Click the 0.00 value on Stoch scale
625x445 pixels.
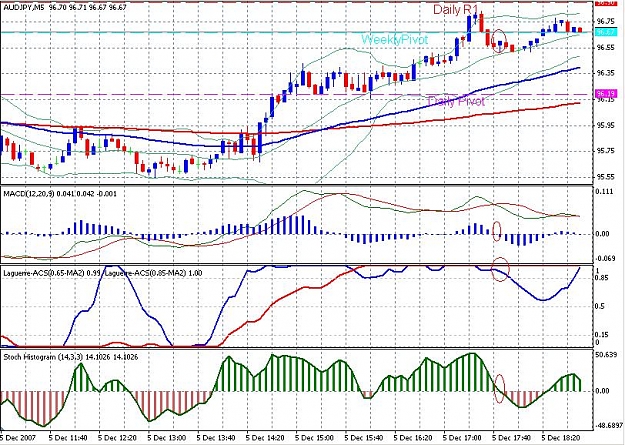604,391
